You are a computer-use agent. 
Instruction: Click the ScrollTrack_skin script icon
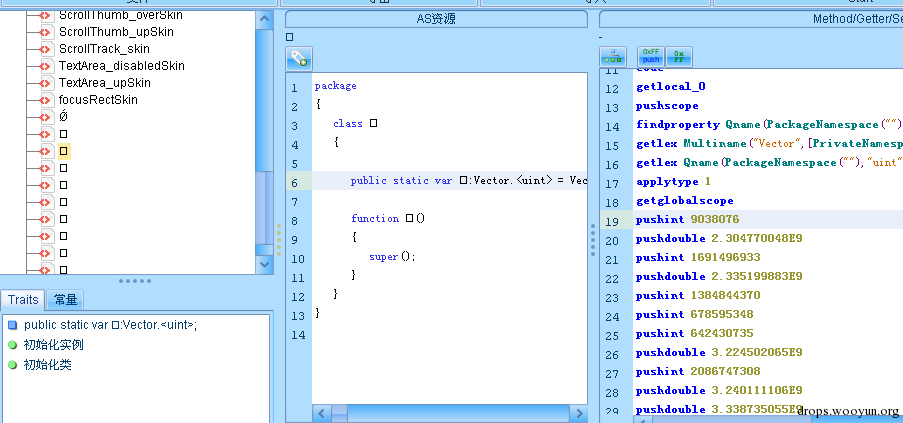(x=46, y=49)
